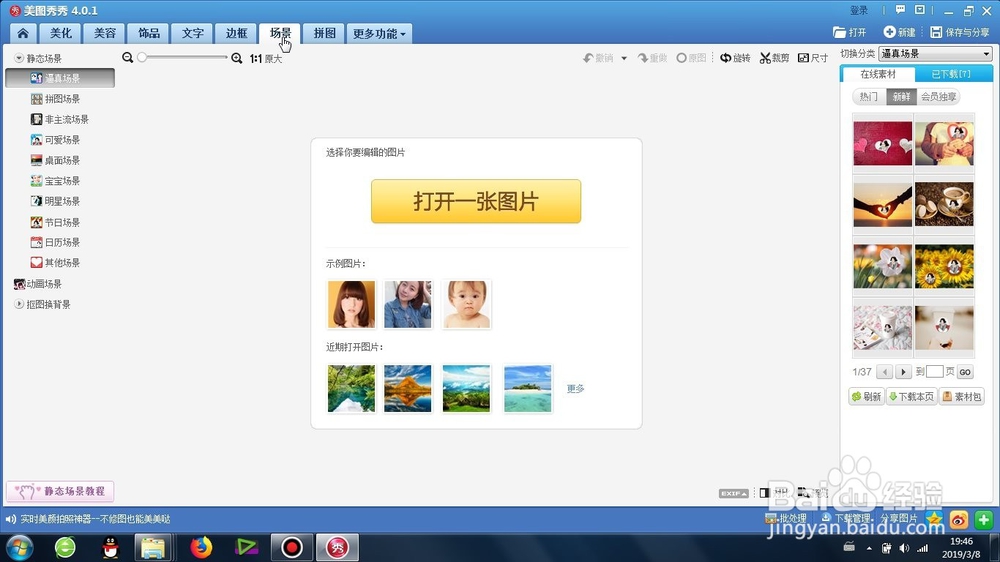
Task: Pick the coffee cup scene template
Action: tap(945, 205)
